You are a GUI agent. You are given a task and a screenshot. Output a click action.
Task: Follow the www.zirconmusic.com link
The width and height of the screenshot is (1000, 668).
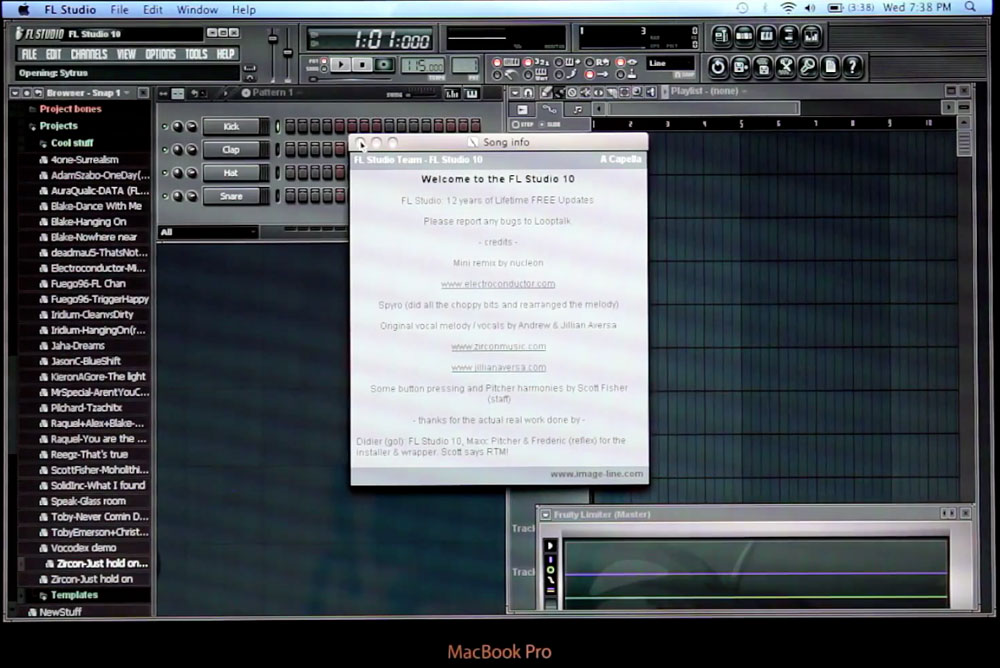point(498,346)
